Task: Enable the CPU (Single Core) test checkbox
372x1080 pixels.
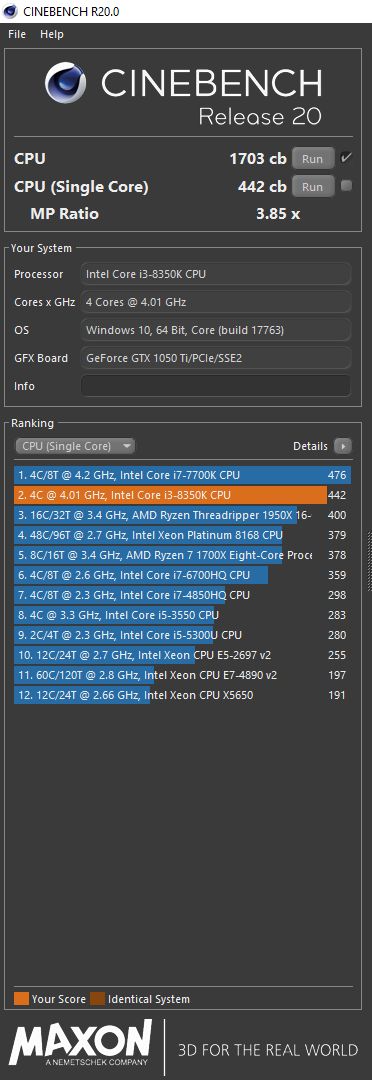Action: (x=346, y=185)
